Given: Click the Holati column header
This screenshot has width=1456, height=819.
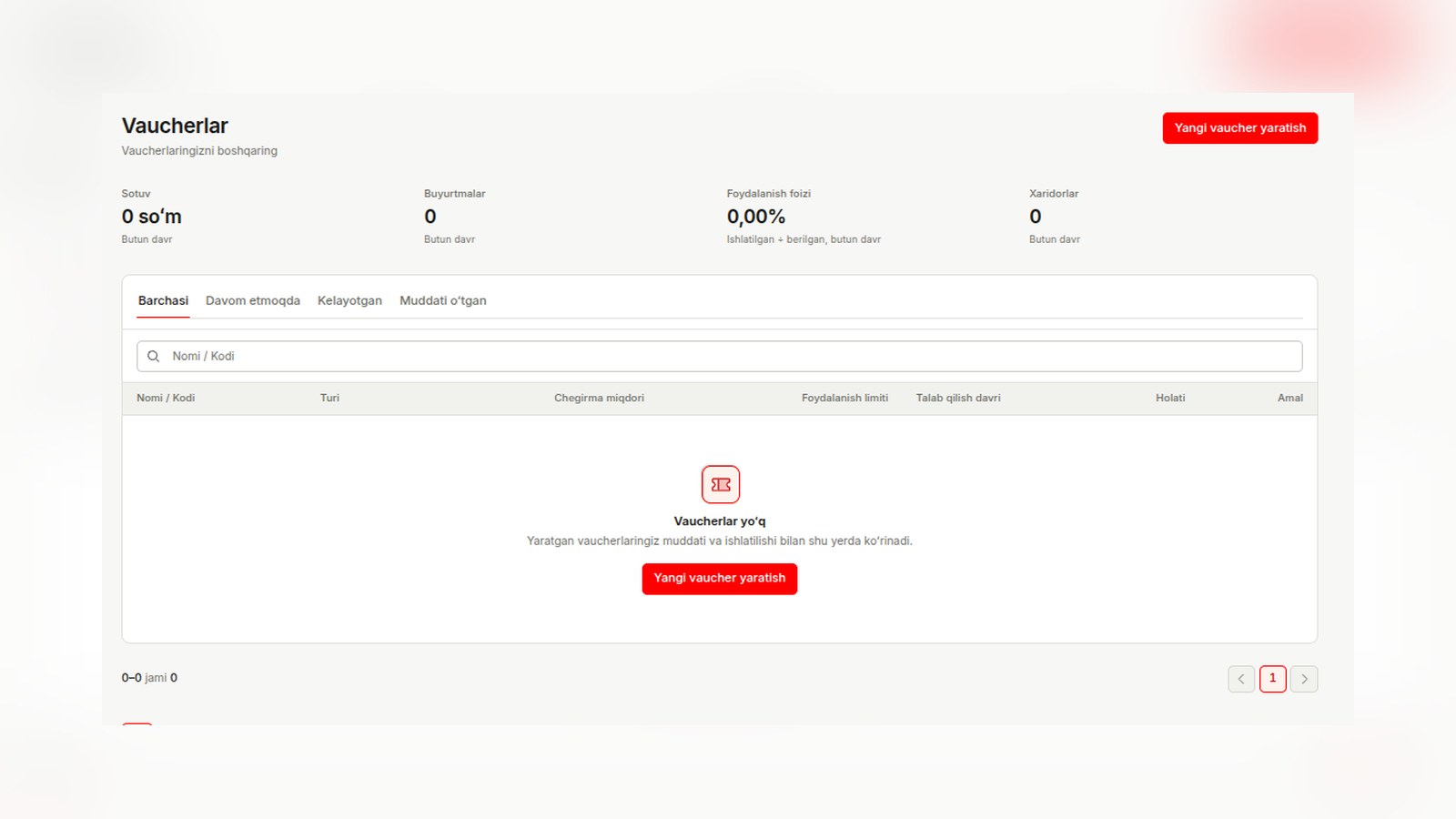Looking at the screenshot, I should tap(1170, 399).
